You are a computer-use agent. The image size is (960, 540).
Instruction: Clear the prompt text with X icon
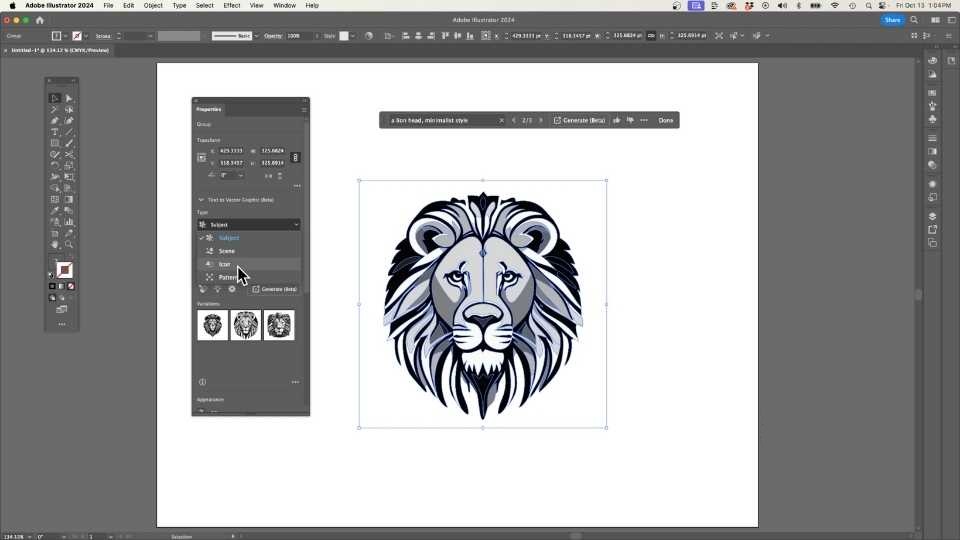click(501, 120)
